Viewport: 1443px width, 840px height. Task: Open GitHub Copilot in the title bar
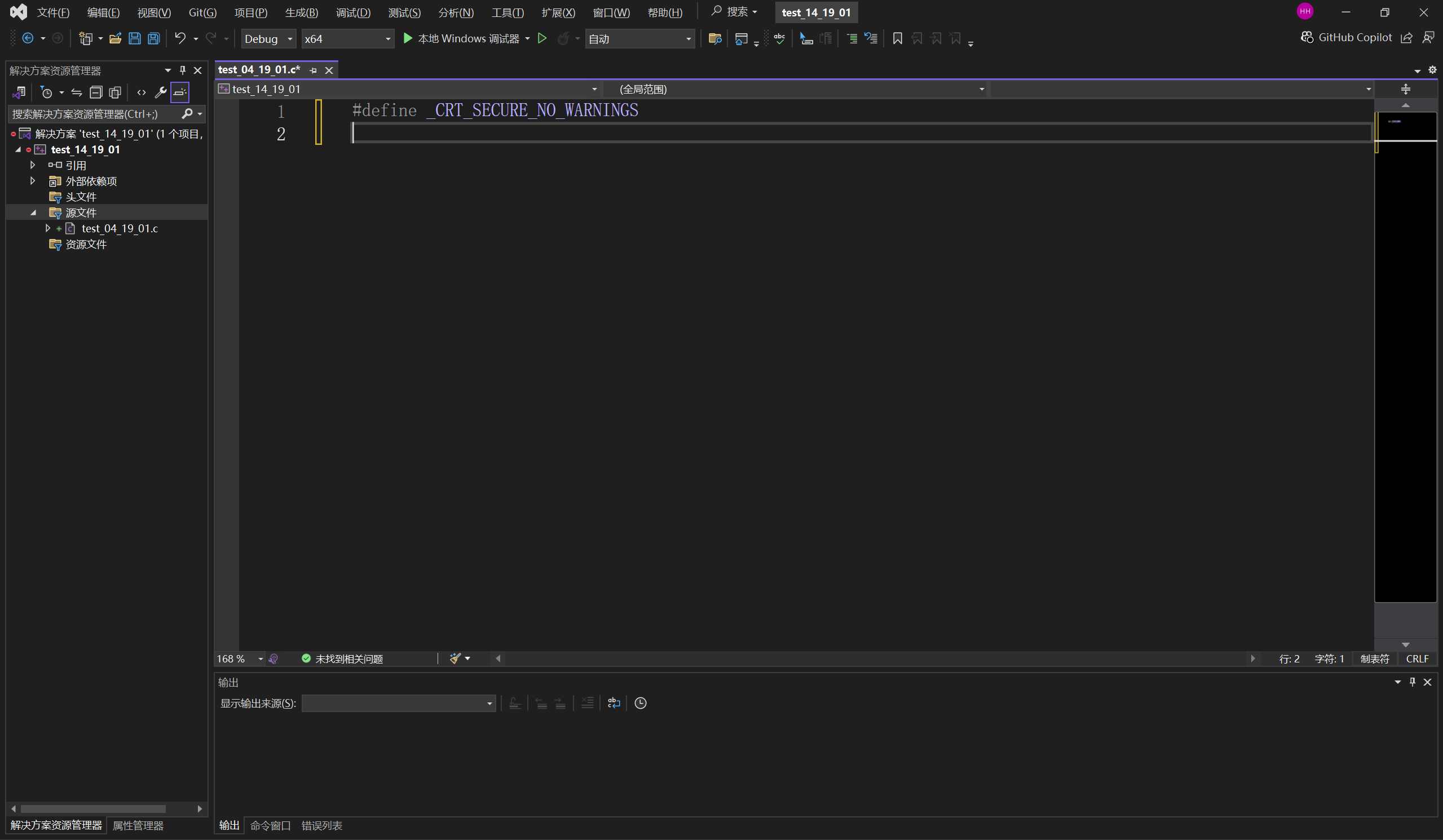(1346, 38)
